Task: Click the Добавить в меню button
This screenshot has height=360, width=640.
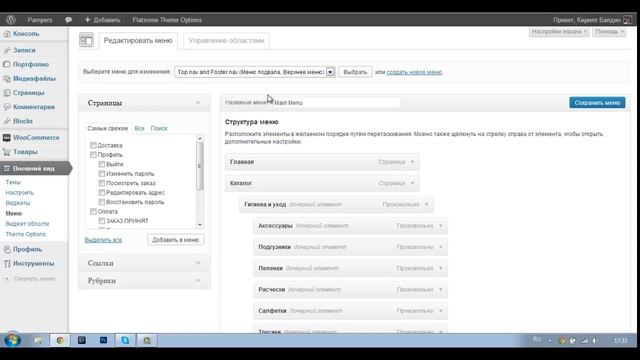Action: pyautogui.click(x=176, y=240)
